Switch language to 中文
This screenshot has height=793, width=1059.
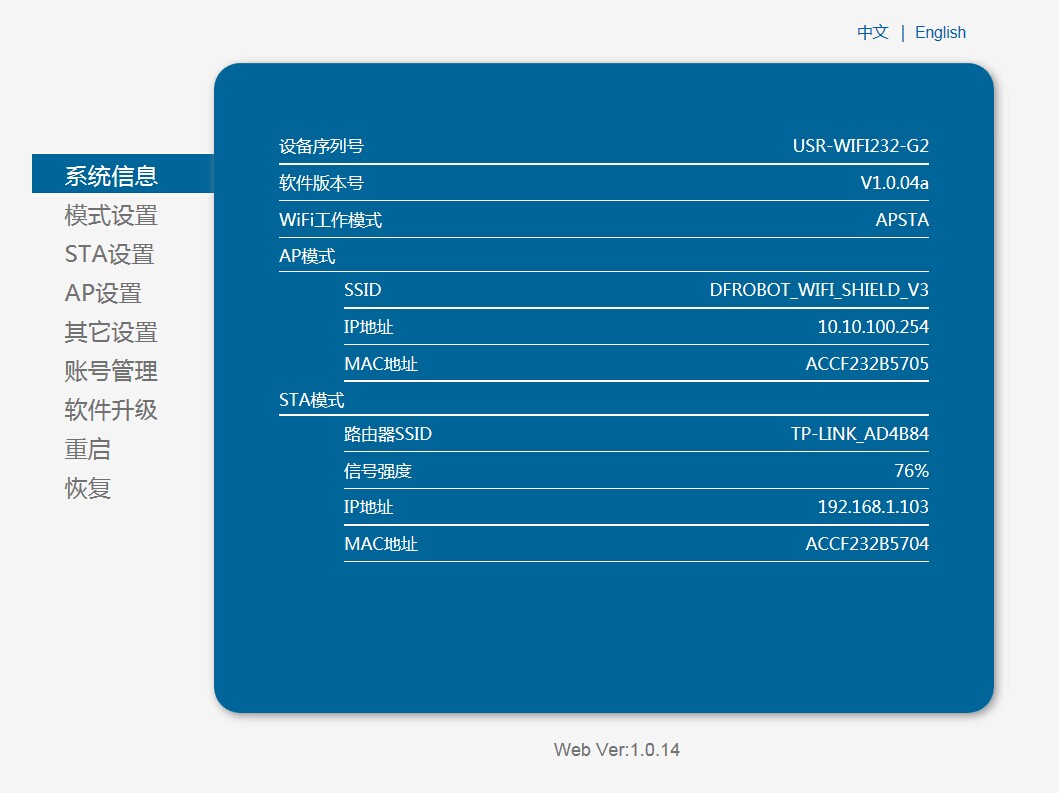(x=873, y=32)
